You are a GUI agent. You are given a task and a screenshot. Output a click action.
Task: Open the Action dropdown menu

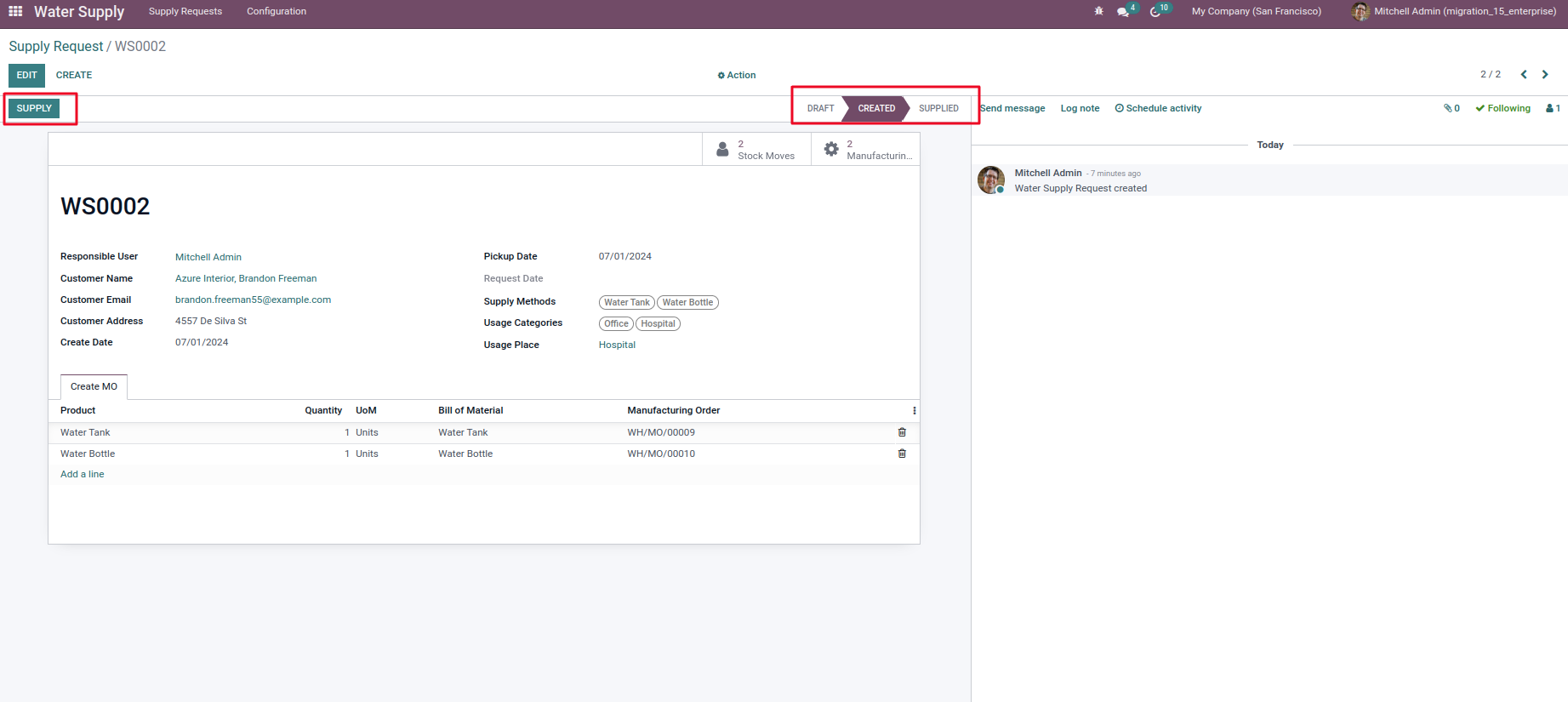[737, 75]
